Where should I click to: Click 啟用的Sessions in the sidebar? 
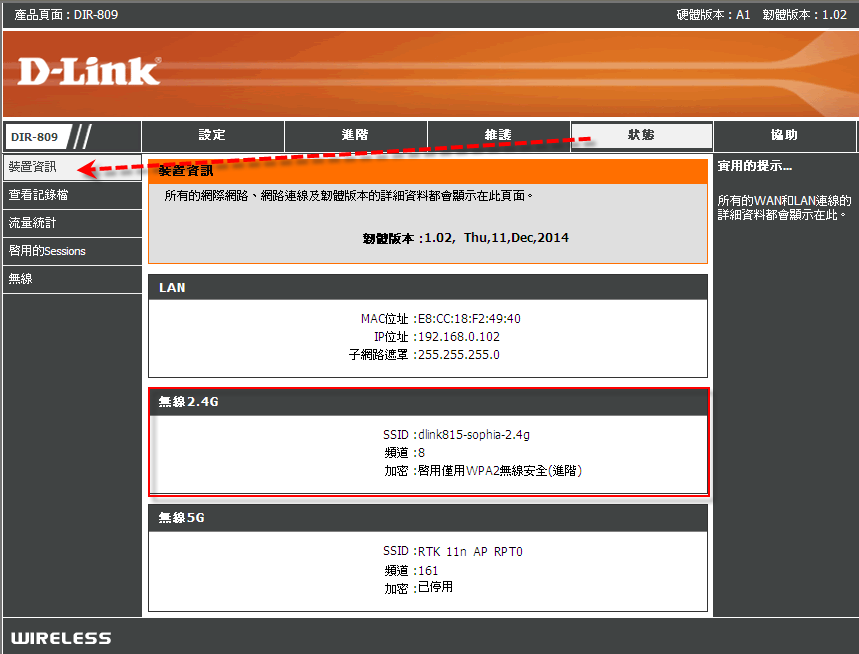click(47, 251)
